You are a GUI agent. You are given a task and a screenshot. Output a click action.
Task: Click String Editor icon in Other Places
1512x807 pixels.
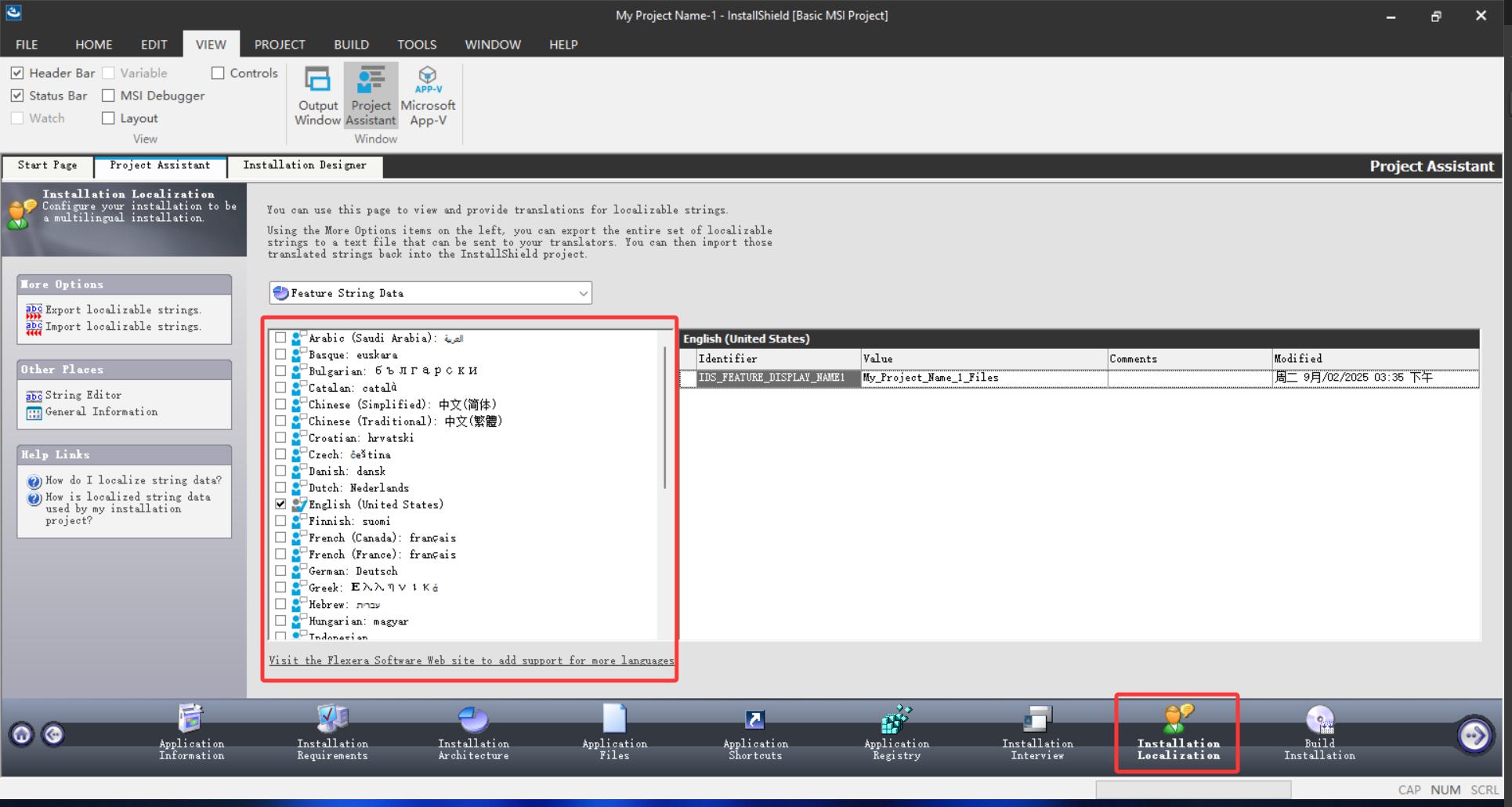[x=34, y=396]
